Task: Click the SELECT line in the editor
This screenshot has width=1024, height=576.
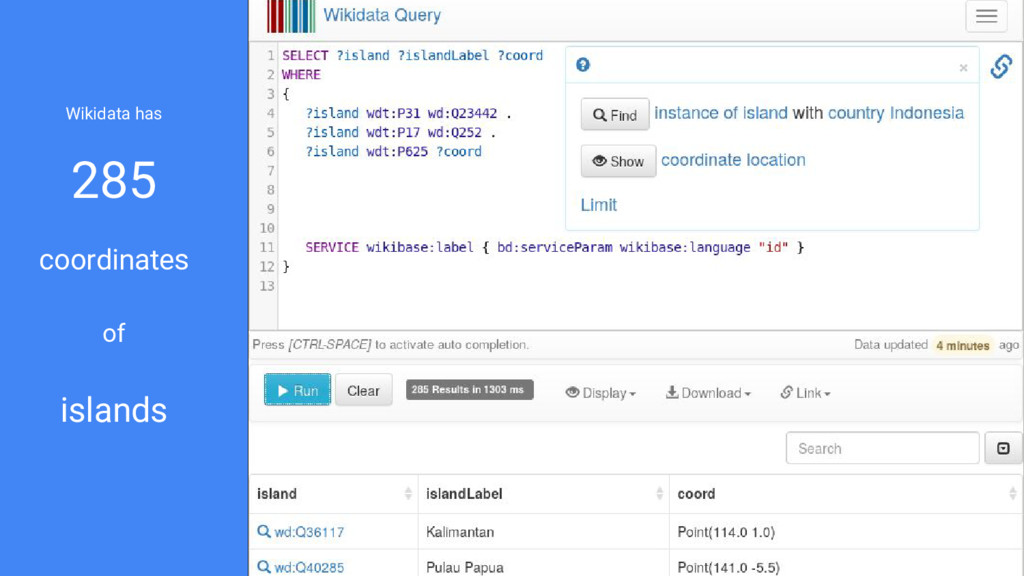Action: tap(412, 56)
